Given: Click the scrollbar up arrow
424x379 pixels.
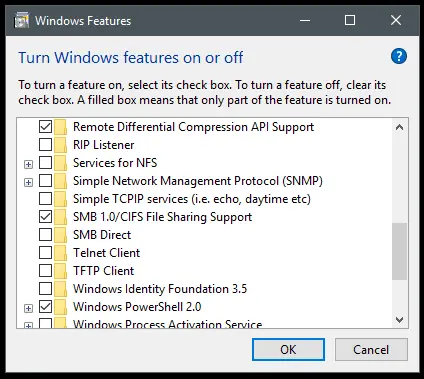Looking at the screenshot, I should pyautogui.click(x=399, y=127).
